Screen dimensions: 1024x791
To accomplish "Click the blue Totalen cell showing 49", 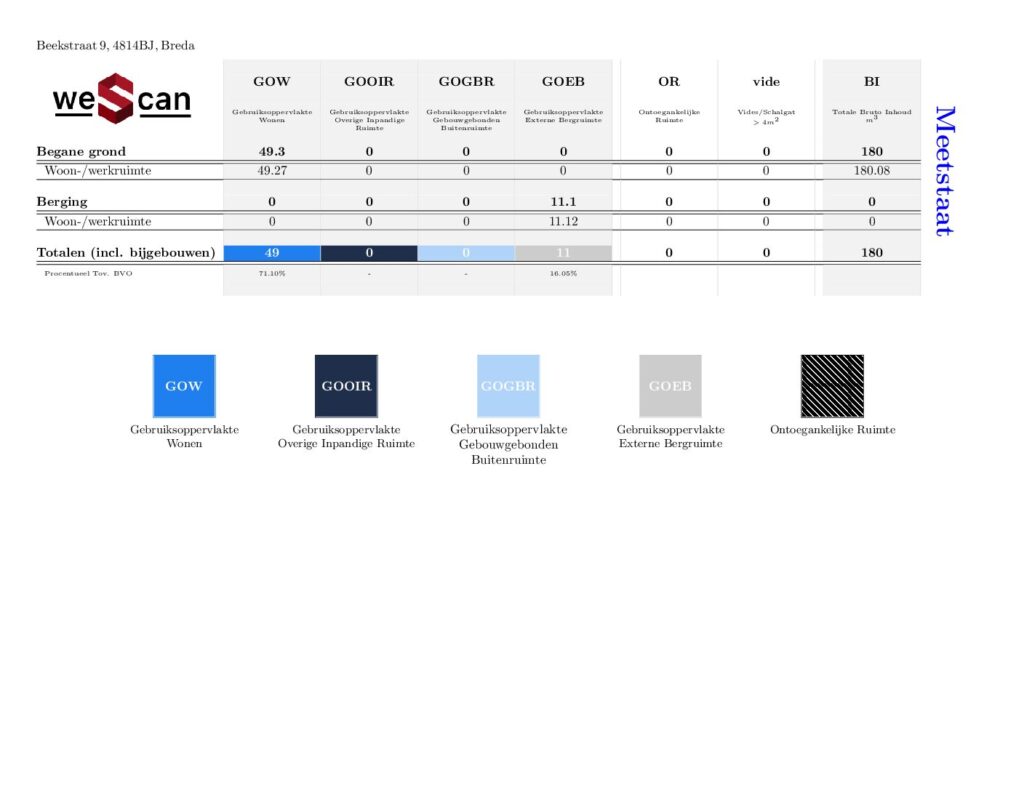I will pyautogui.click(x=272, y=253).
